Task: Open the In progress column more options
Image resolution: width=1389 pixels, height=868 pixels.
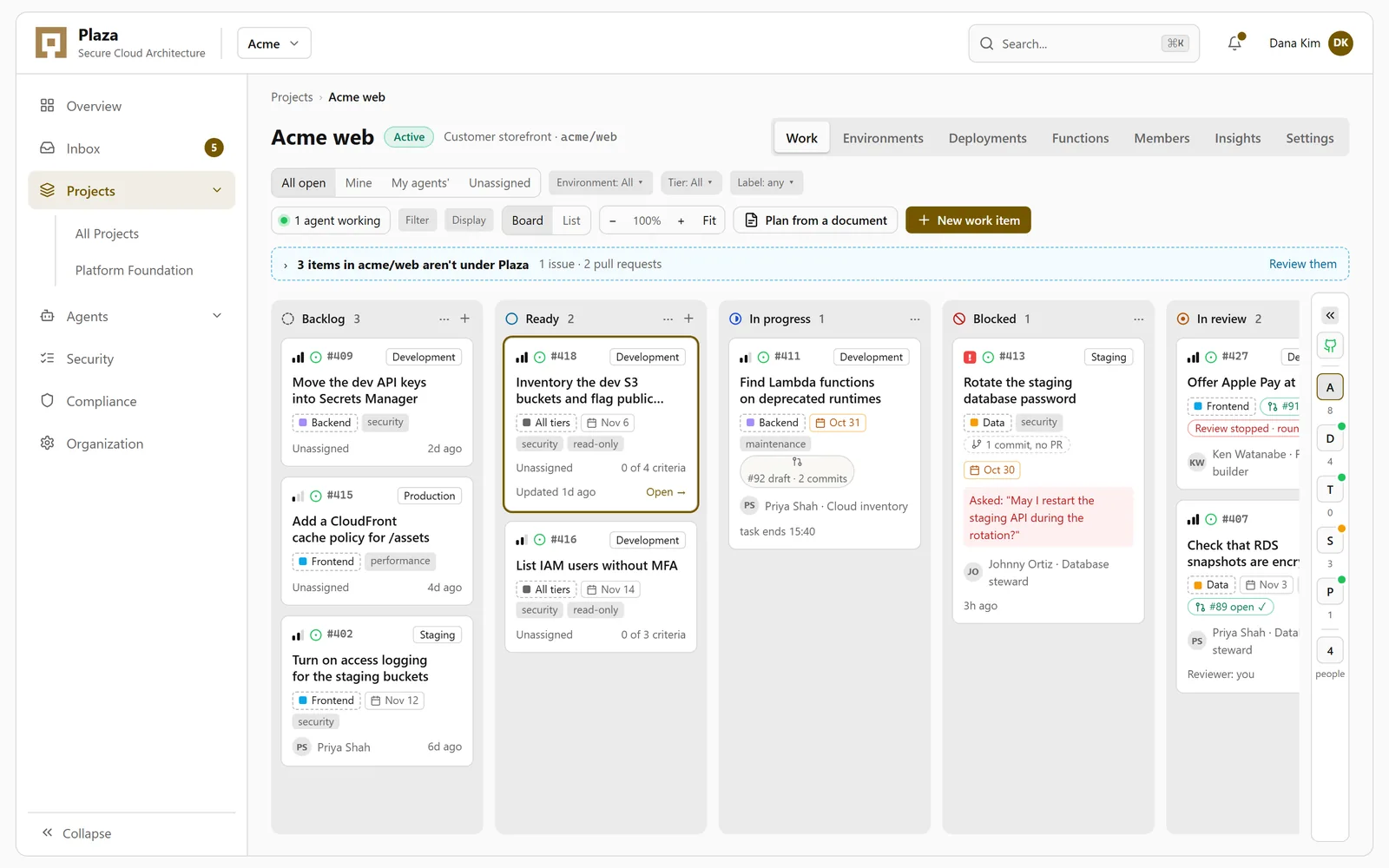Action: (915, 319)
